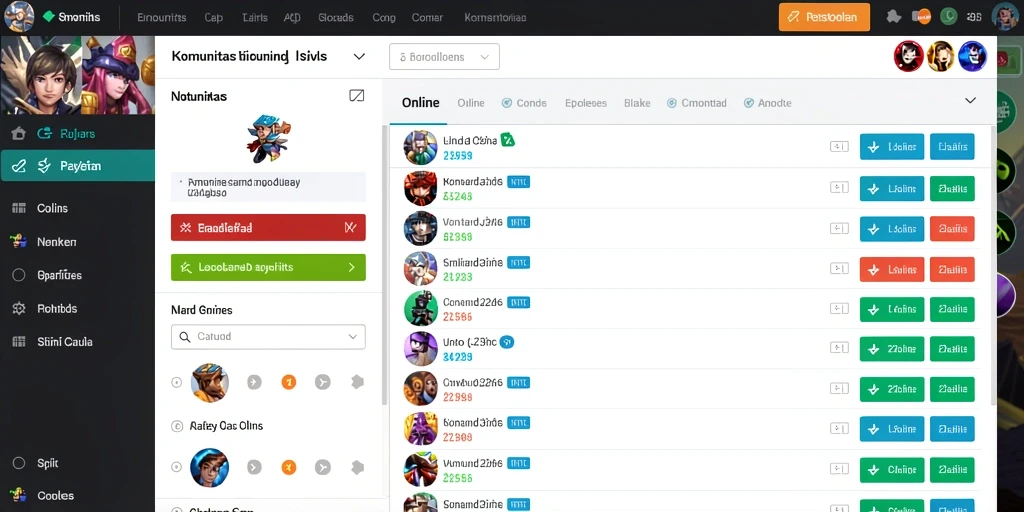
Task: Click the card icon in Linda Cäna row
Action: (839, 147)
